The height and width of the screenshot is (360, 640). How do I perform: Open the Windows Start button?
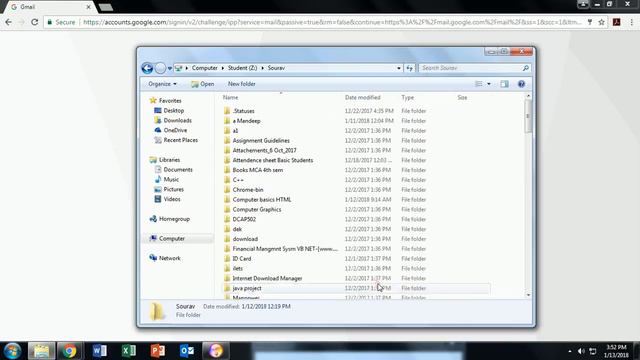pos(12,351)
